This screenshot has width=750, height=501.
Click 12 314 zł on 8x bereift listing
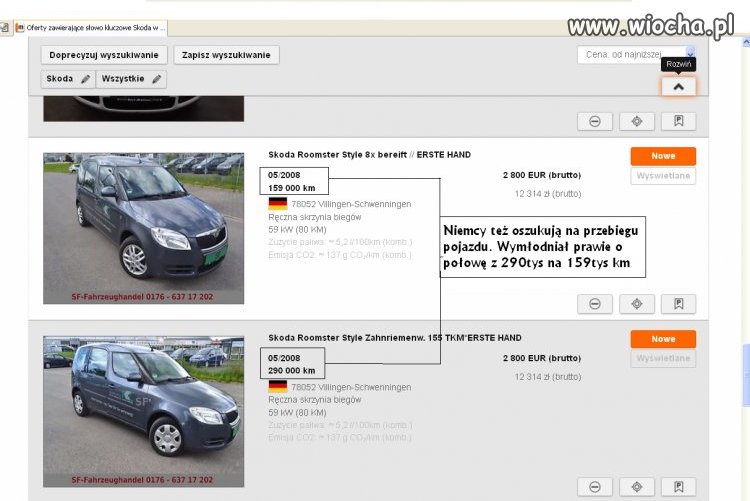[x=548, y=194]
